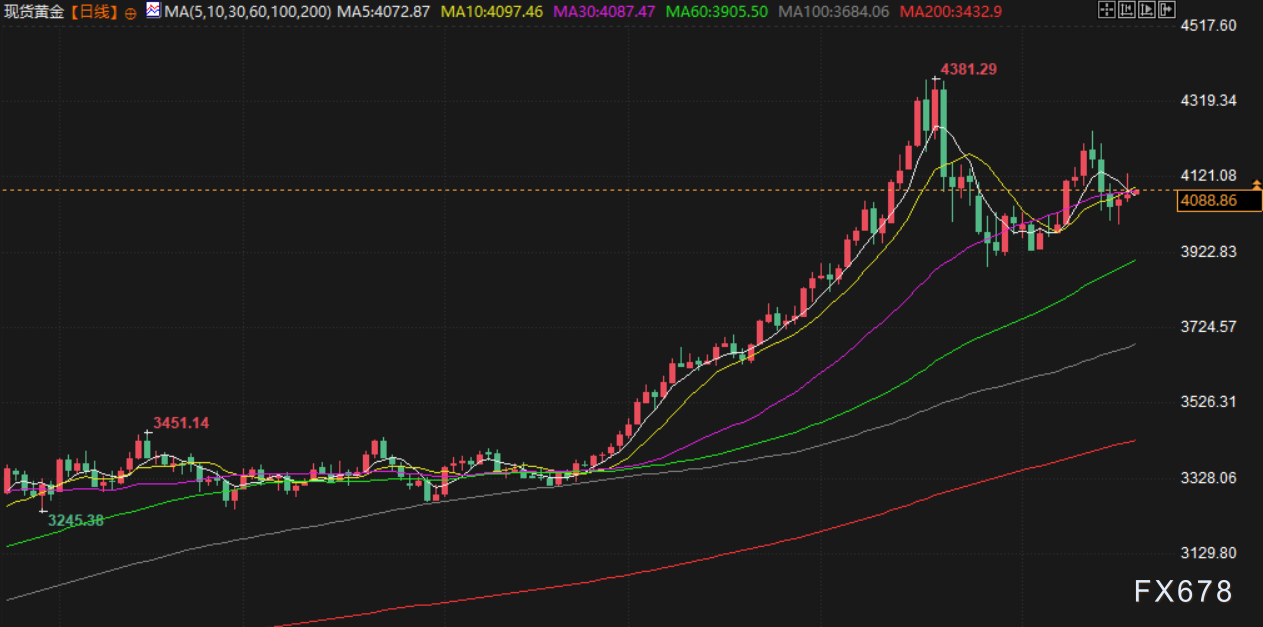Image resolution: width=1263 pixels, height=627 pixels.
Task: Click the export arrow toolbar icon
Action: tap(1165, 11)
